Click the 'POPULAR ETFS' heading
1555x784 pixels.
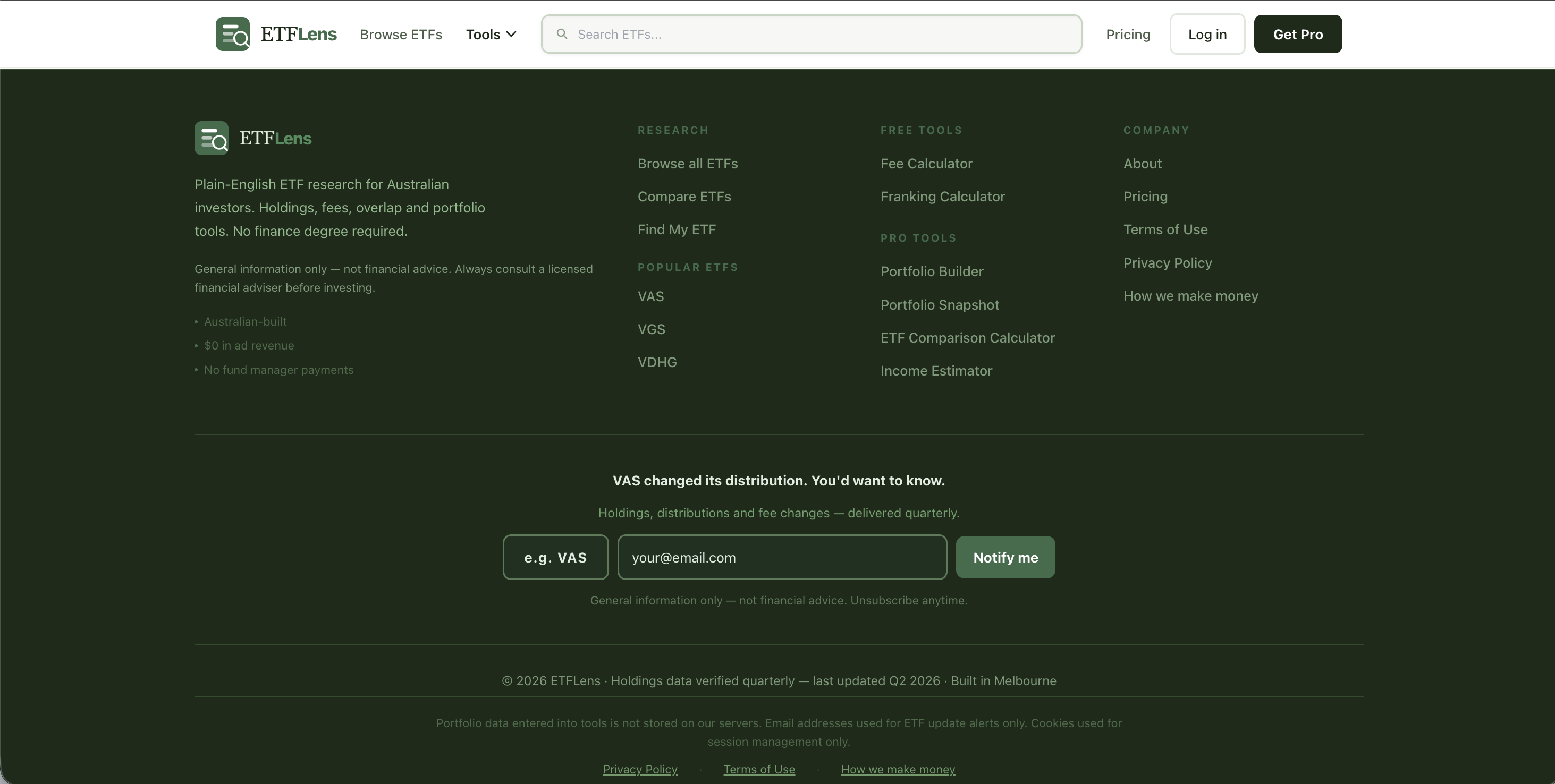pyautogui.click(x=688, y=267)
